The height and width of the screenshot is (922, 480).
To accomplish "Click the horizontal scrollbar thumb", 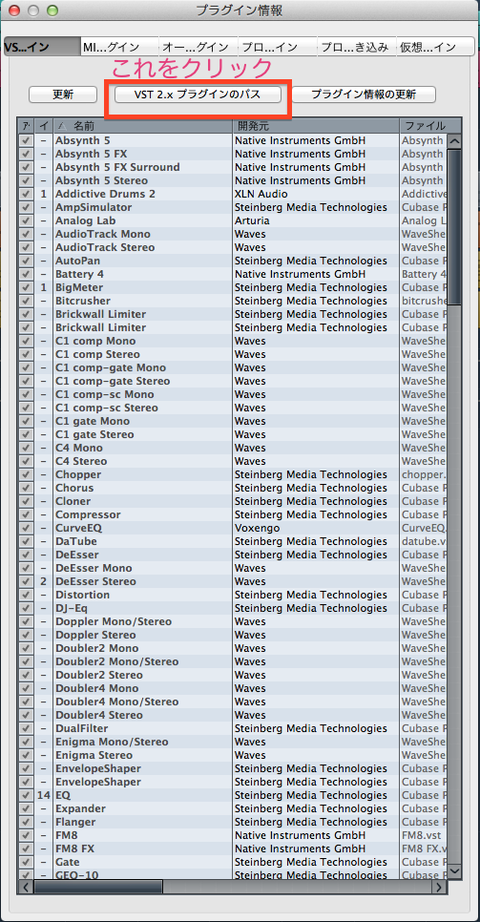I will tap(98, 886).
